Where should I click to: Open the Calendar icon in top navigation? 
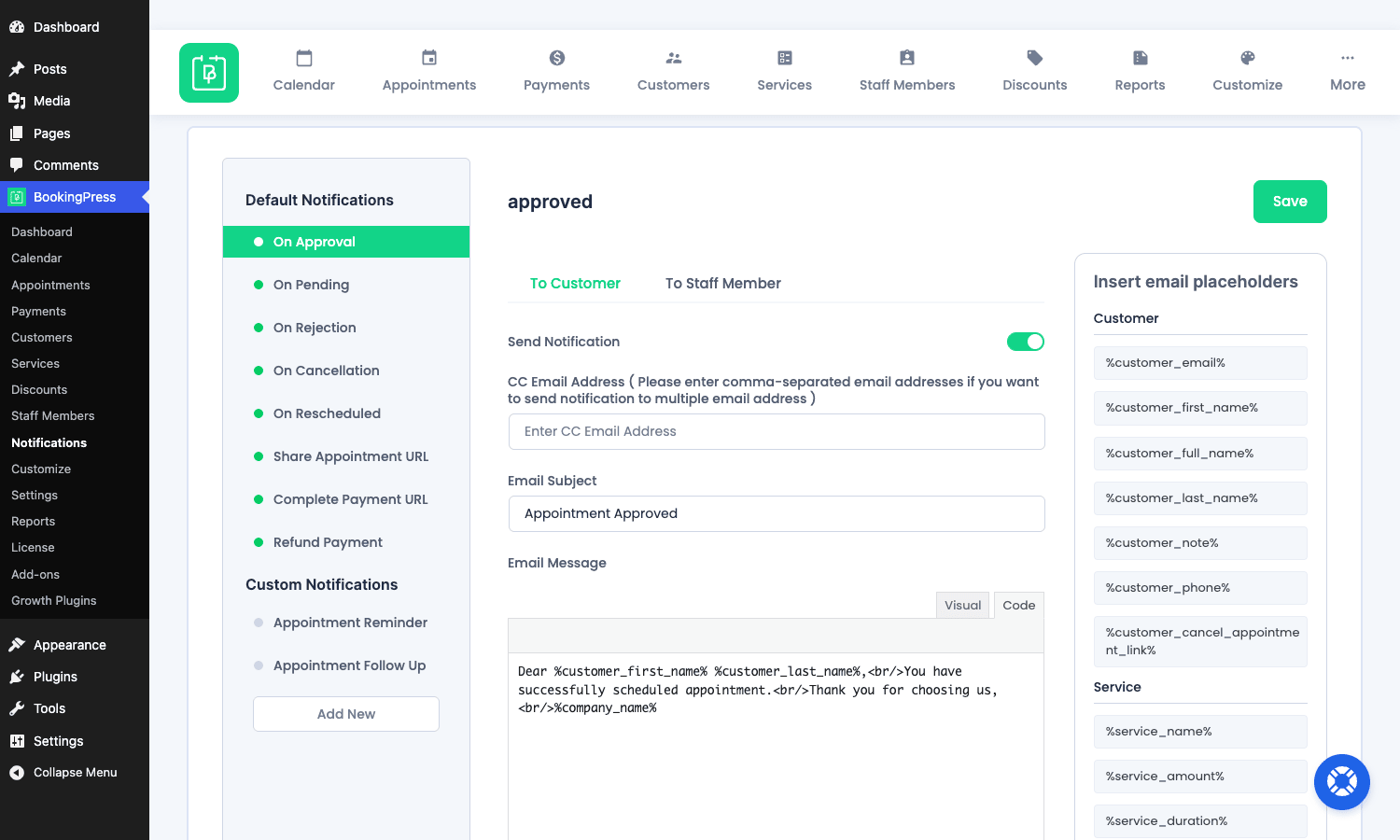coord(304,58)
